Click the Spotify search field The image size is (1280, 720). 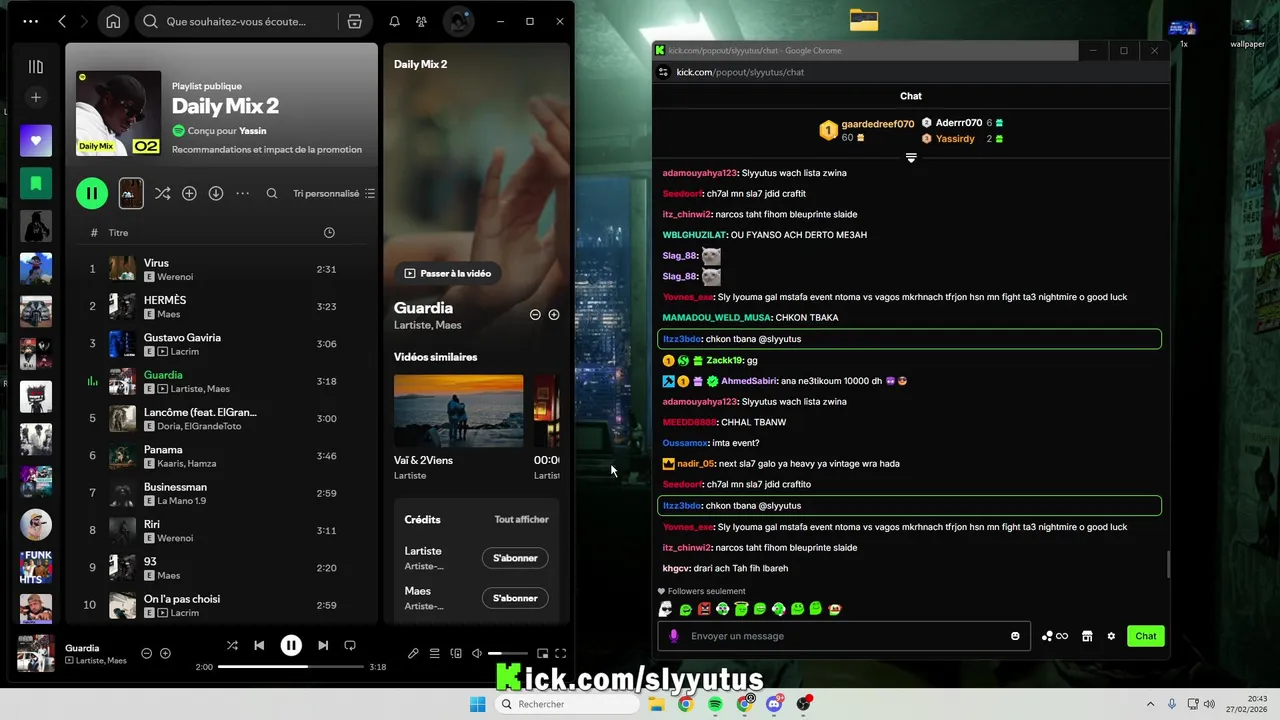(x=235, y=21)
